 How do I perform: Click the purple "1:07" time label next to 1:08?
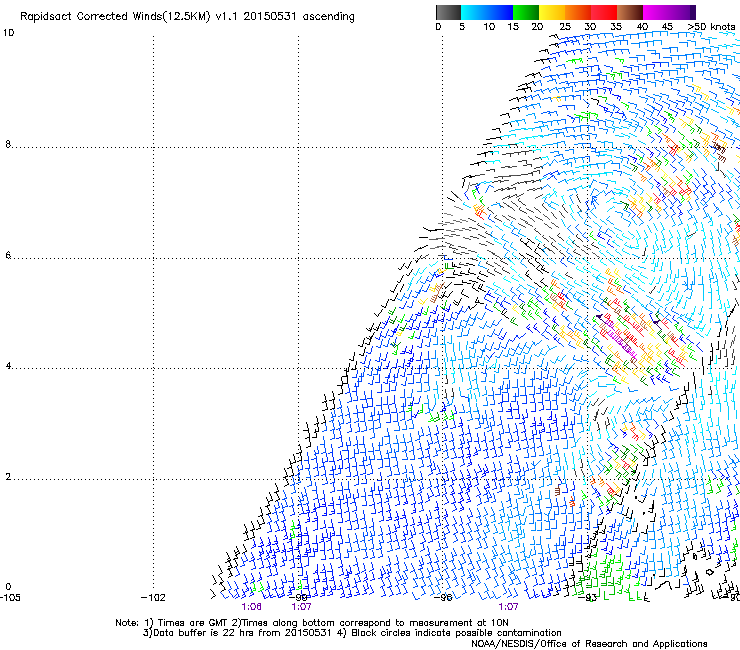(x=302, y=607)
